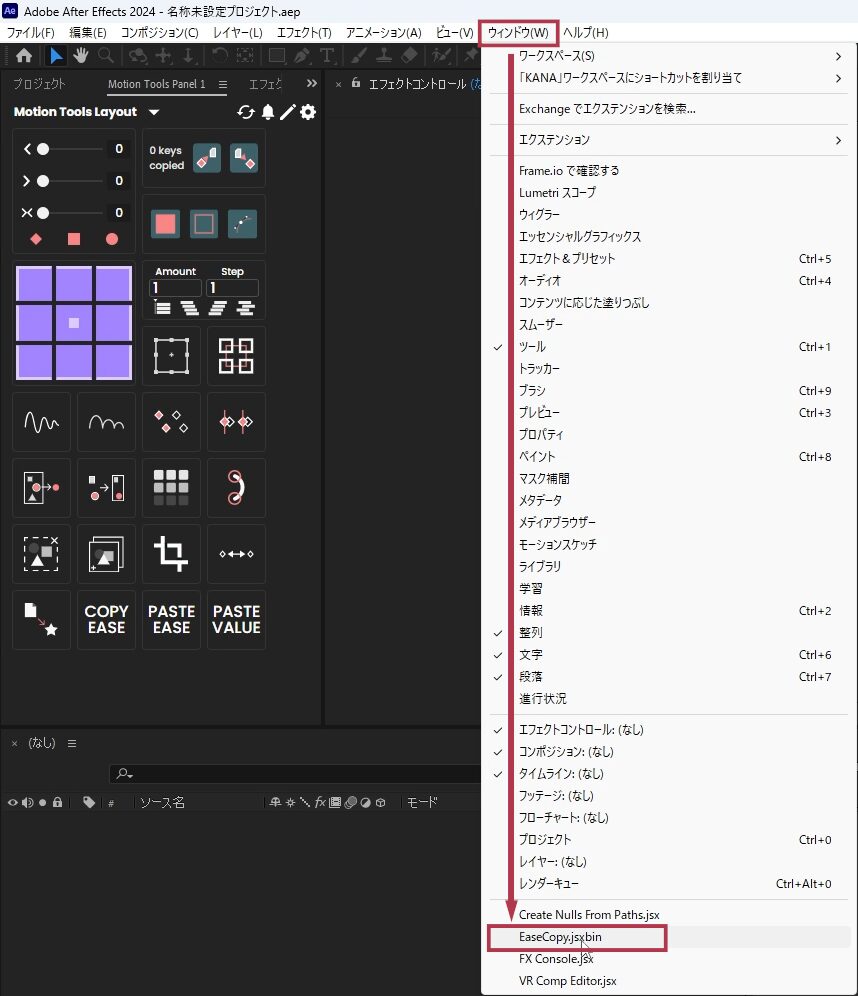Click the timeline eye visibility column icon

(x=13, y=803)
